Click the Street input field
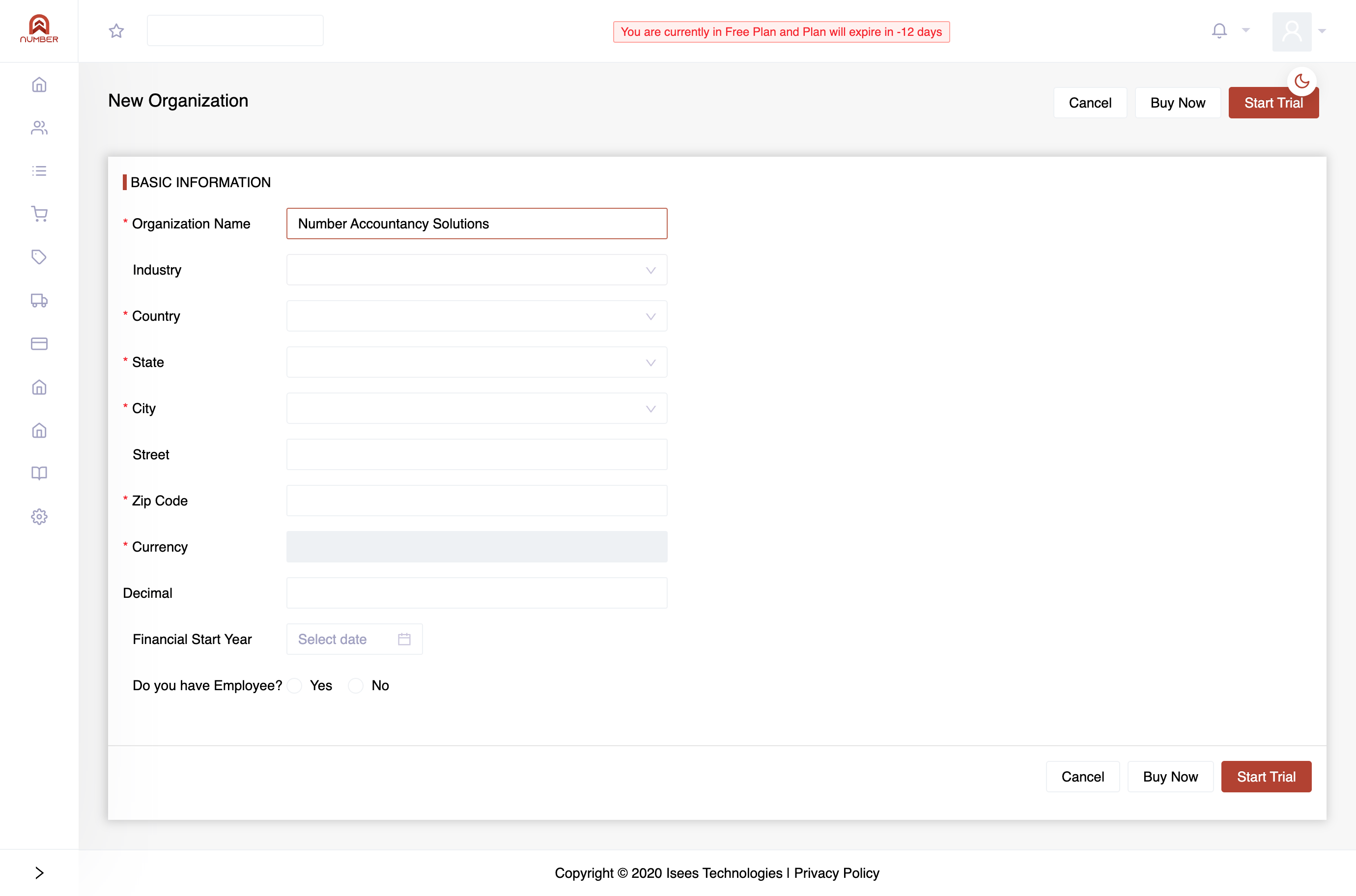Viewport: 1356px width, 896px height. [477, 454]
